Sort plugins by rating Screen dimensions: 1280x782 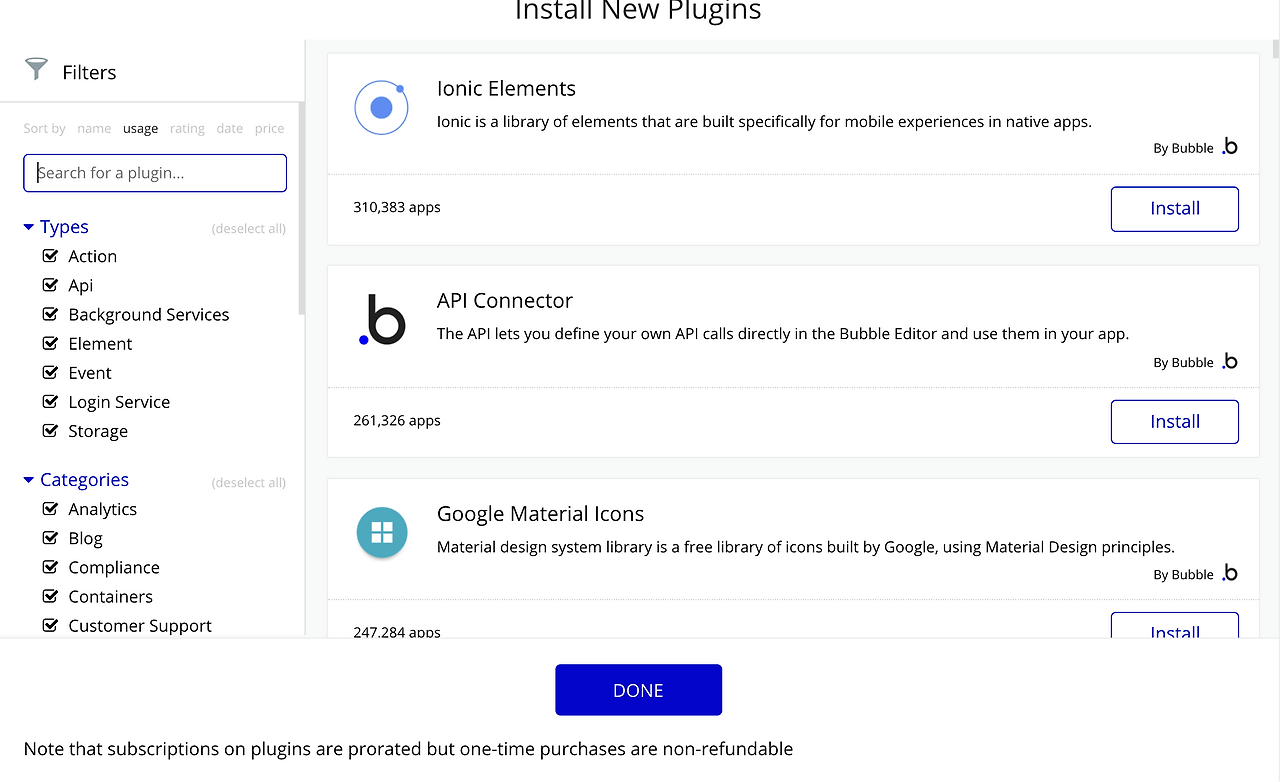(x=187, y=128)
